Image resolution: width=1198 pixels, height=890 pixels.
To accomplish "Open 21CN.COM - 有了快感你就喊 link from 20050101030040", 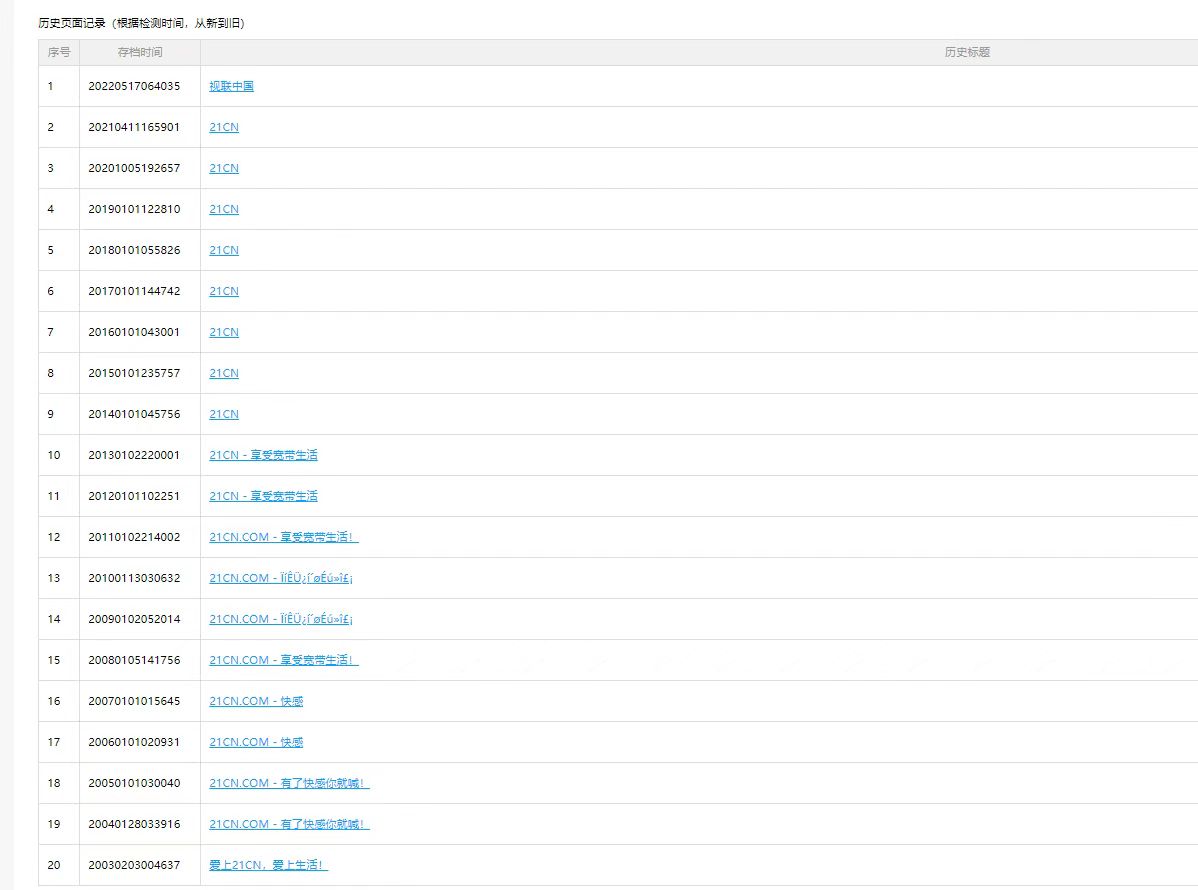I will (289, 783).
